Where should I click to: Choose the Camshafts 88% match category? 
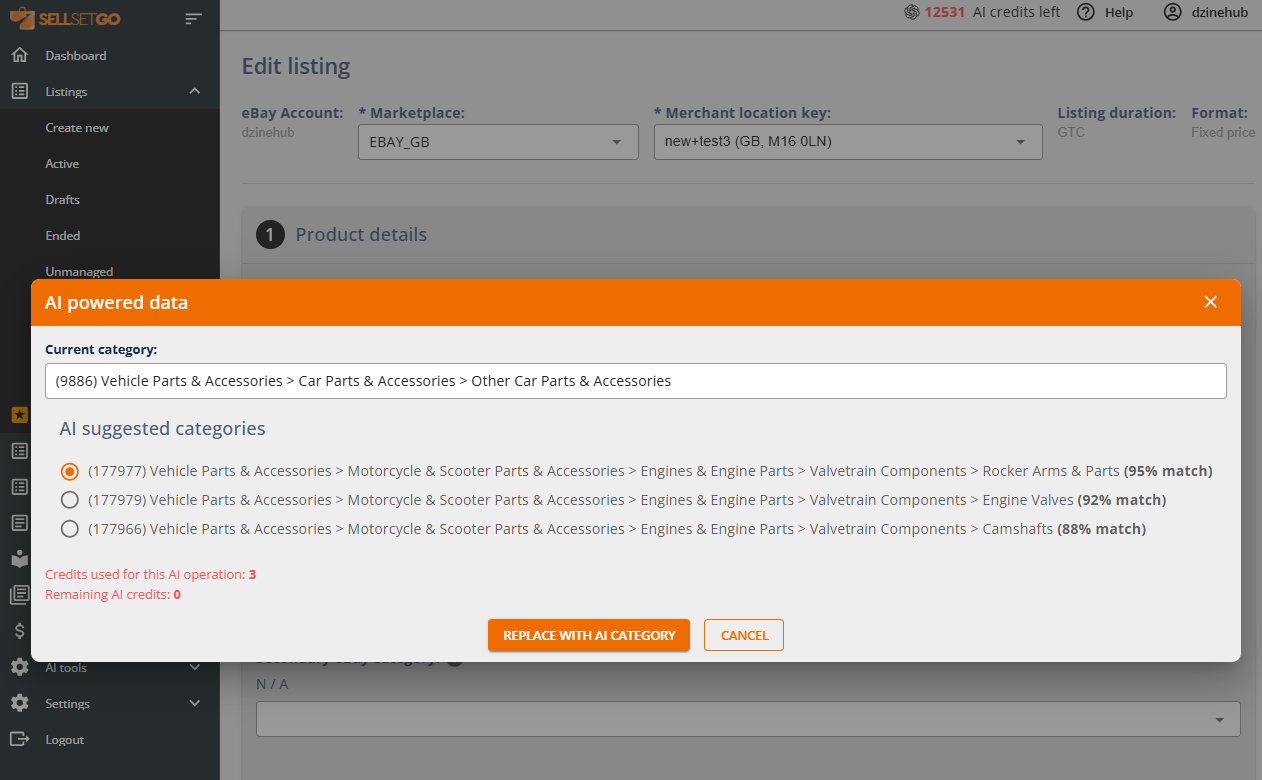pyautogui.click(x=70, y=529)
